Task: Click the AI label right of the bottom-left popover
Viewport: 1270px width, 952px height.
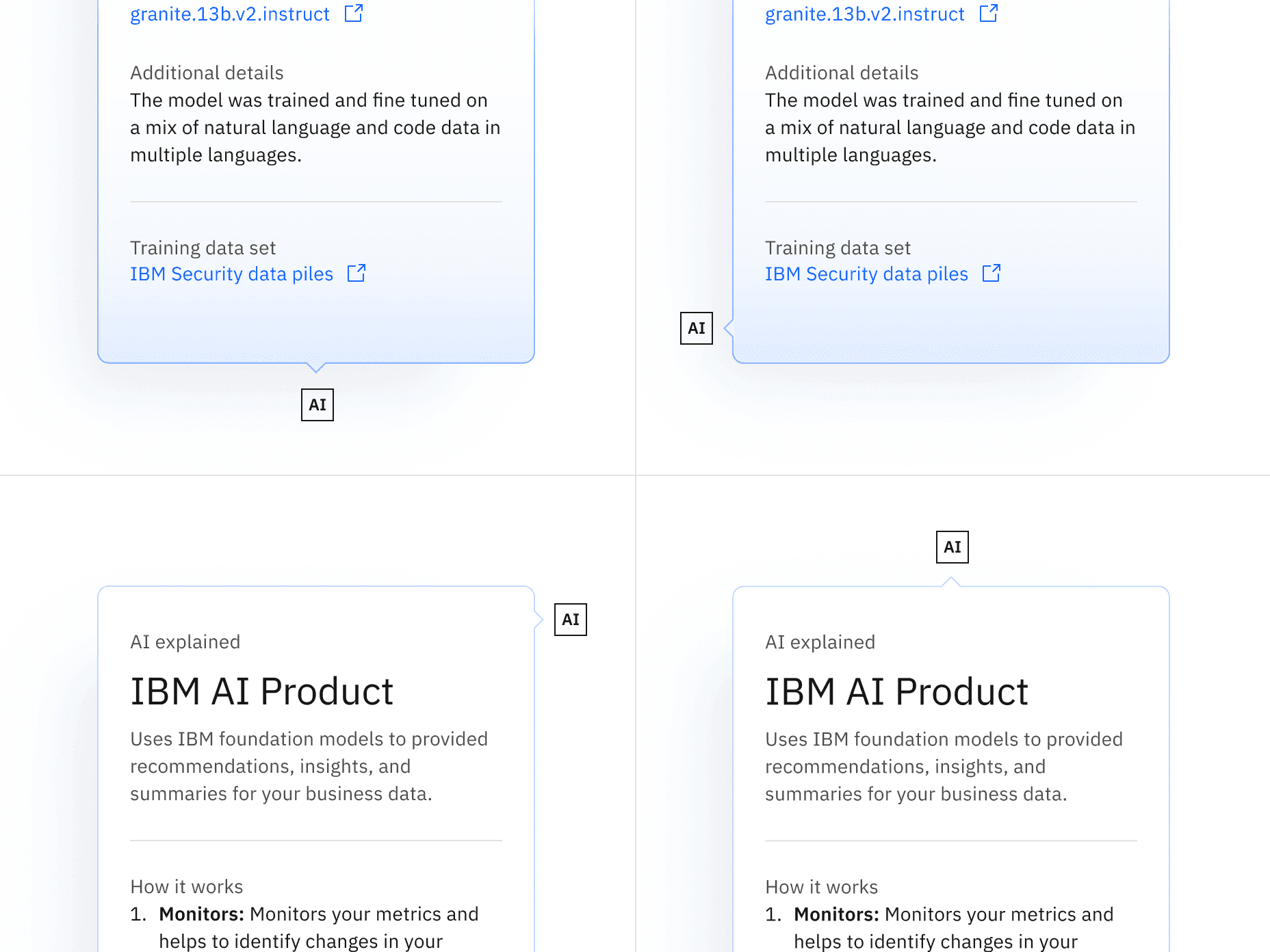Action: tap(571, 620)
